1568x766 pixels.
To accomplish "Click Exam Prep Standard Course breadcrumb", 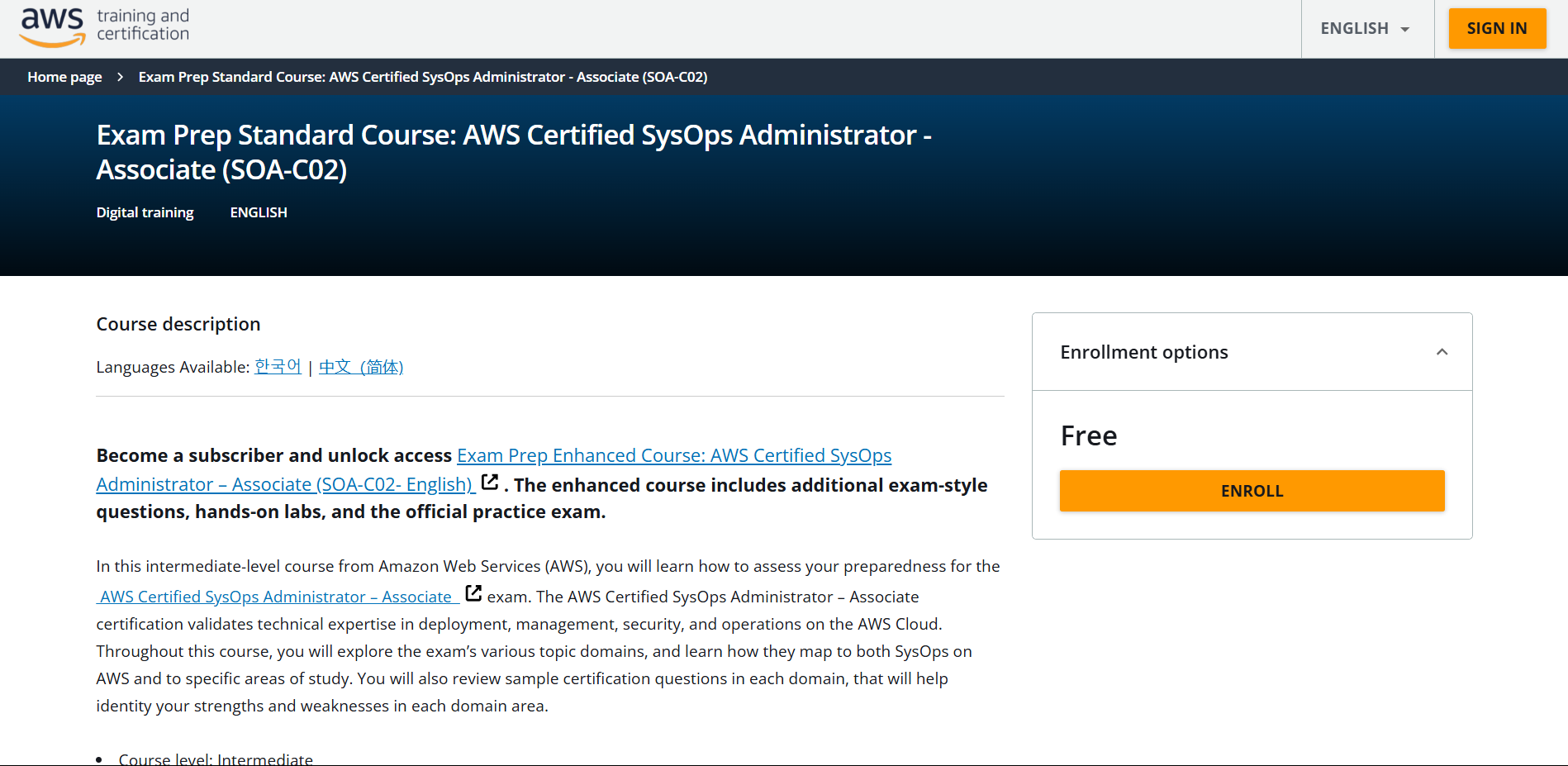I will pos(423,77).
